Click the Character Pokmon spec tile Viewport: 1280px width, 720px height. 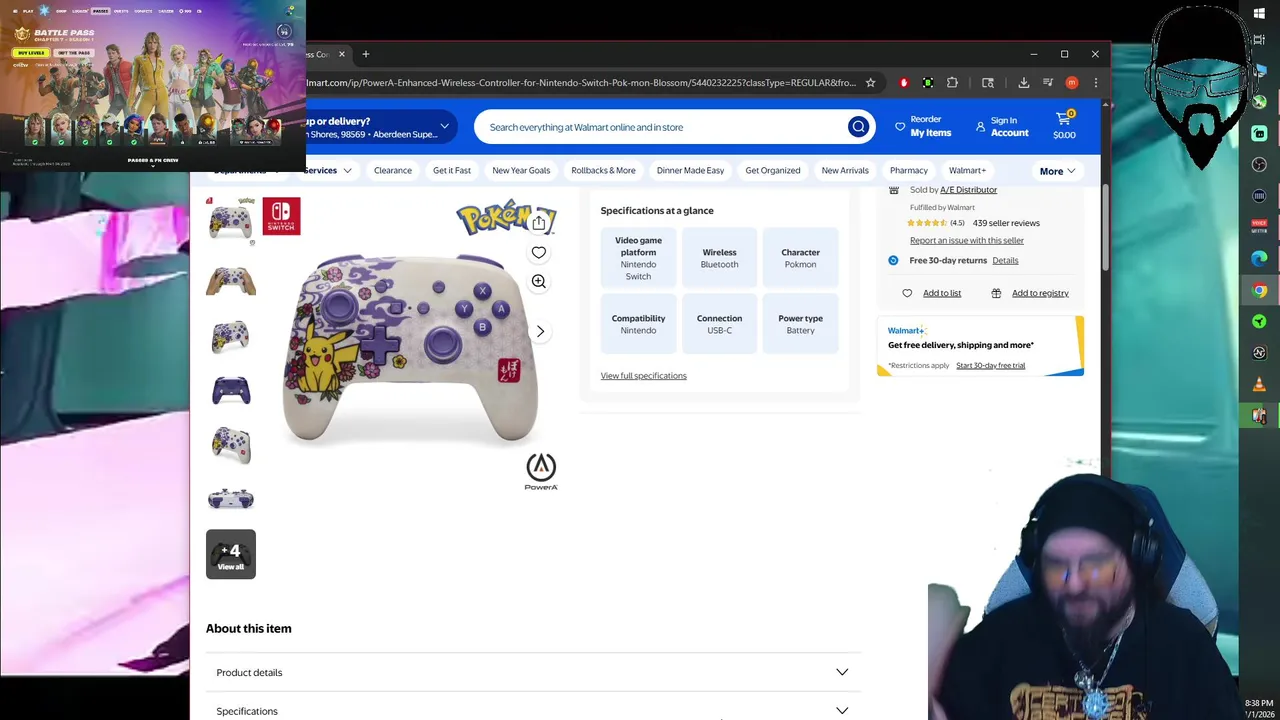coord(800,258)
